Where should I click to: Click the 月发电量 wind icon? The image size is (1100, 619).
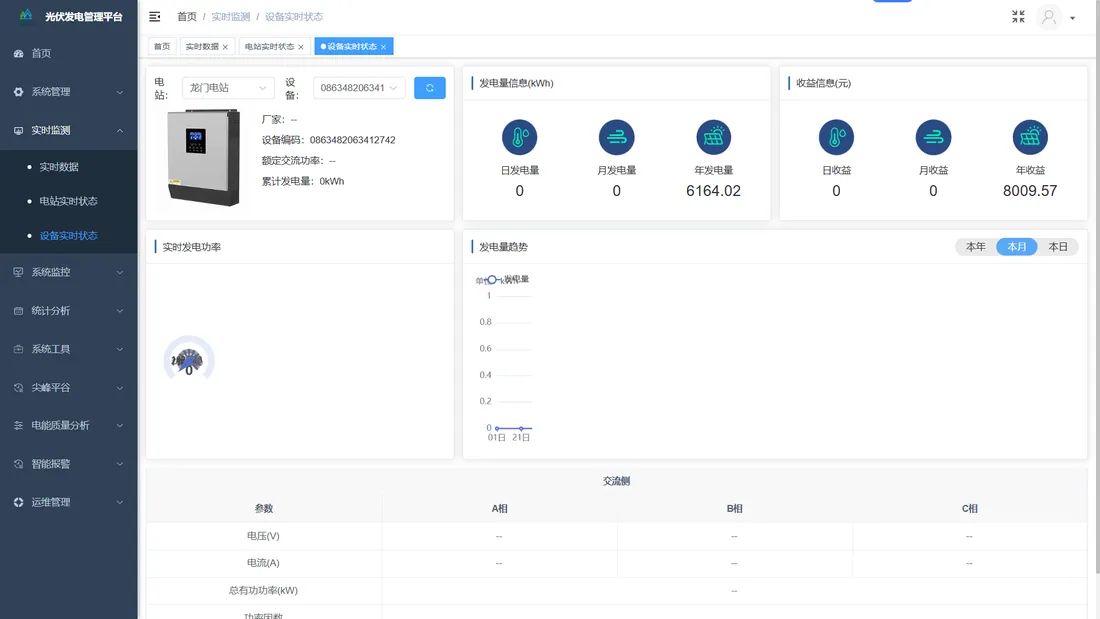pyautogui.click(x=617, y=138)
